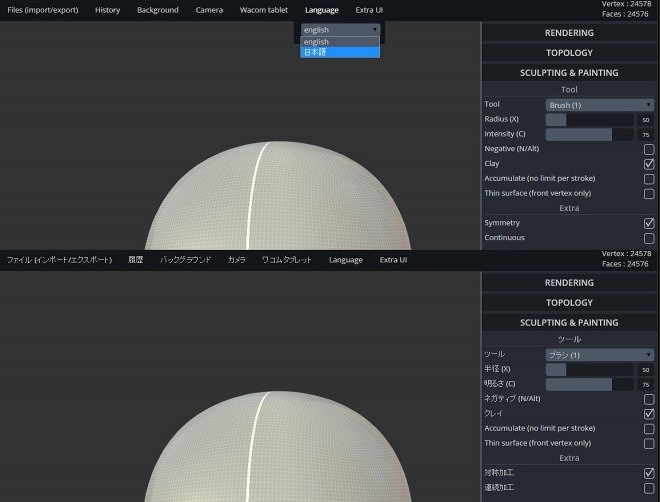This screenshot has height=502, width=660.
Task: Open the Background menu
Action: [x=158, y=10]
